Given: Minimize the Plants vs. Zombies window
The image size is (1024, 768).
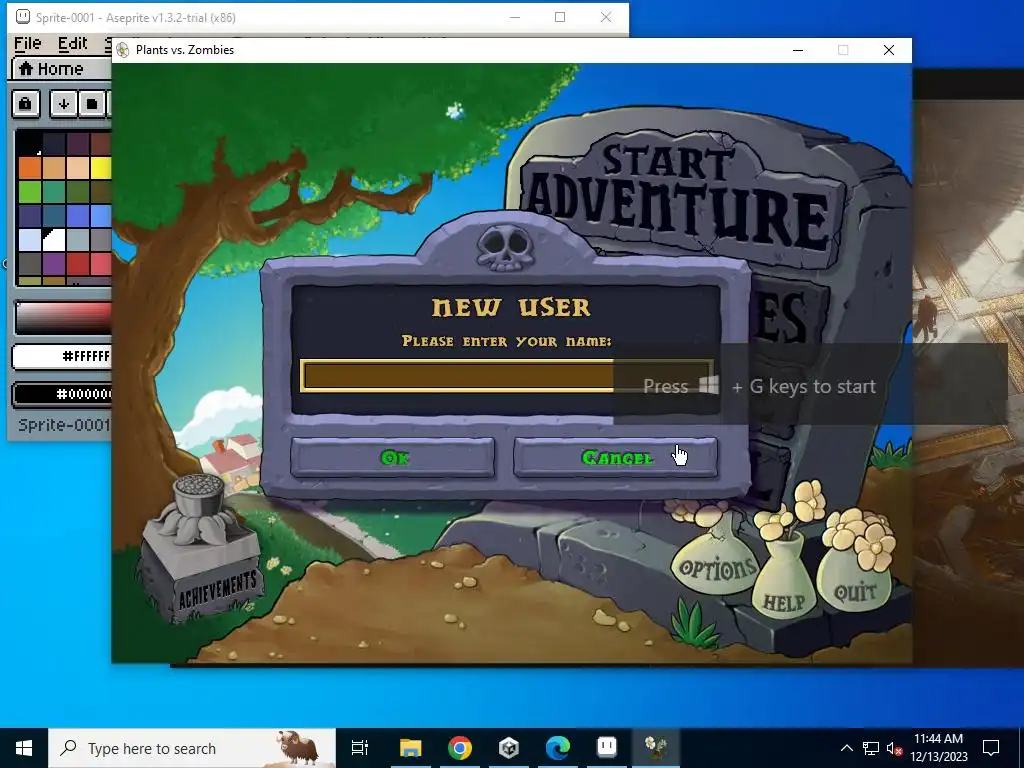Looking at the screenshot, I should click(798, 50).
